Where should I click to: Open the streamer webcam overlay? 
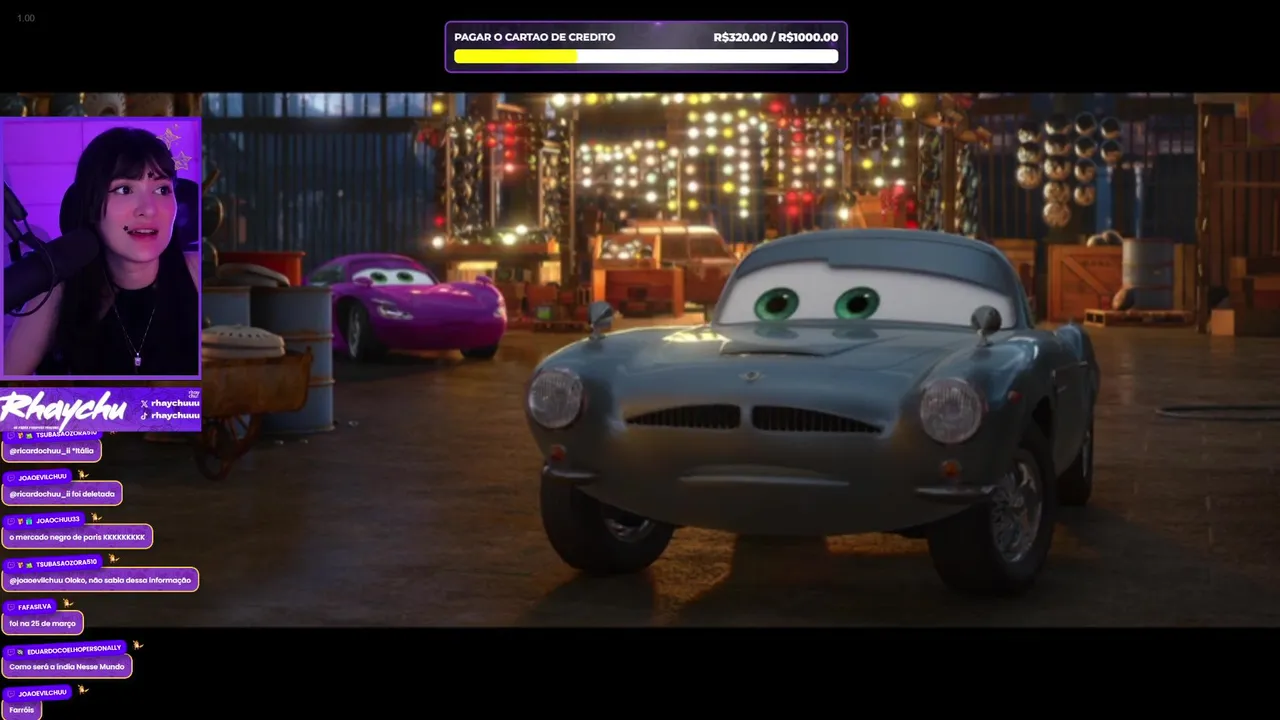(101, 247)
